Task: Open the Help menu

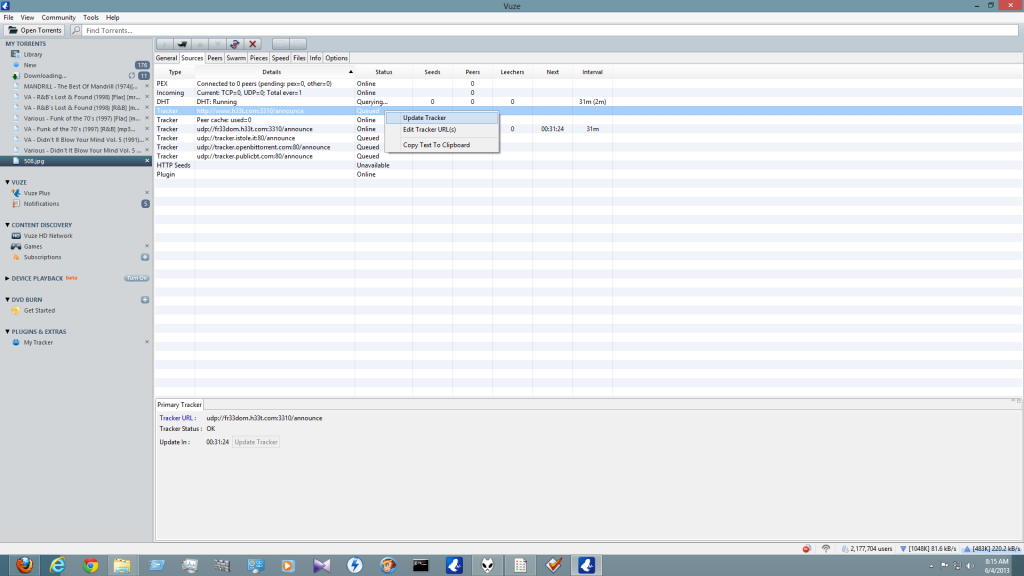Action: tap(112, 18)
